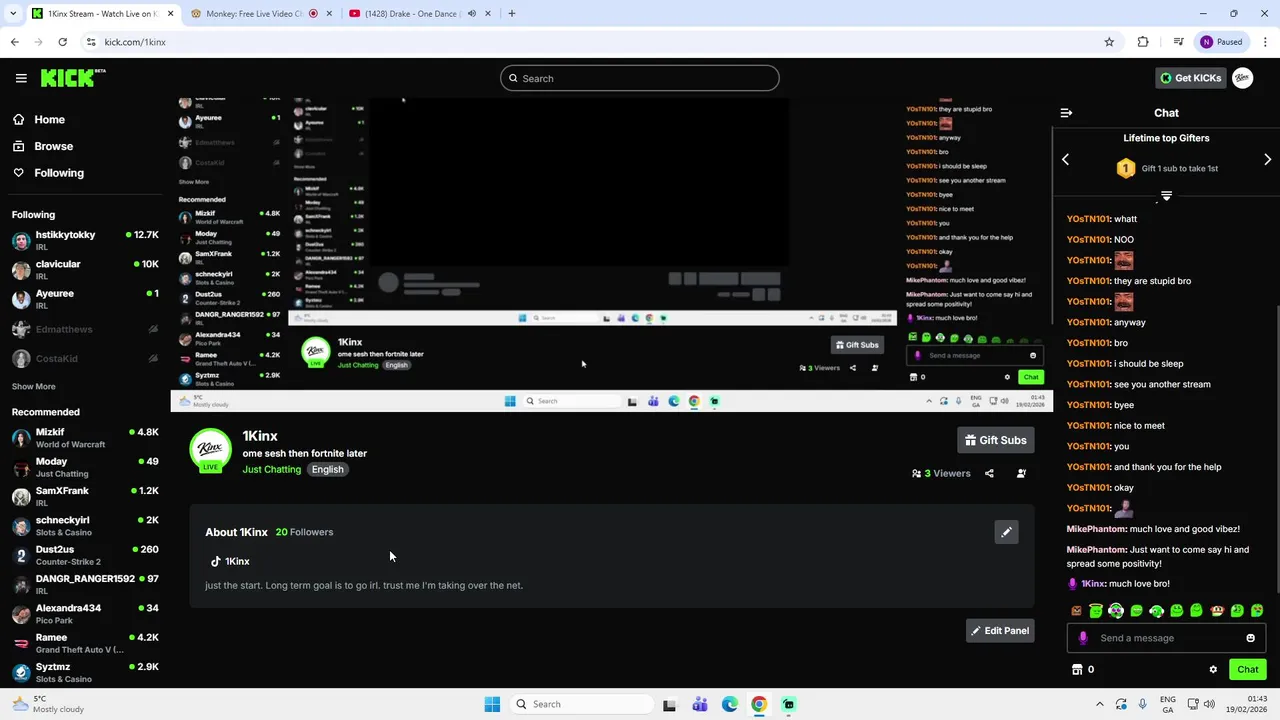Image resolution: width=1280 pixels, height=720 pixels.
Task: Open recommended Syztmz channel
Action: pos(85,672)
